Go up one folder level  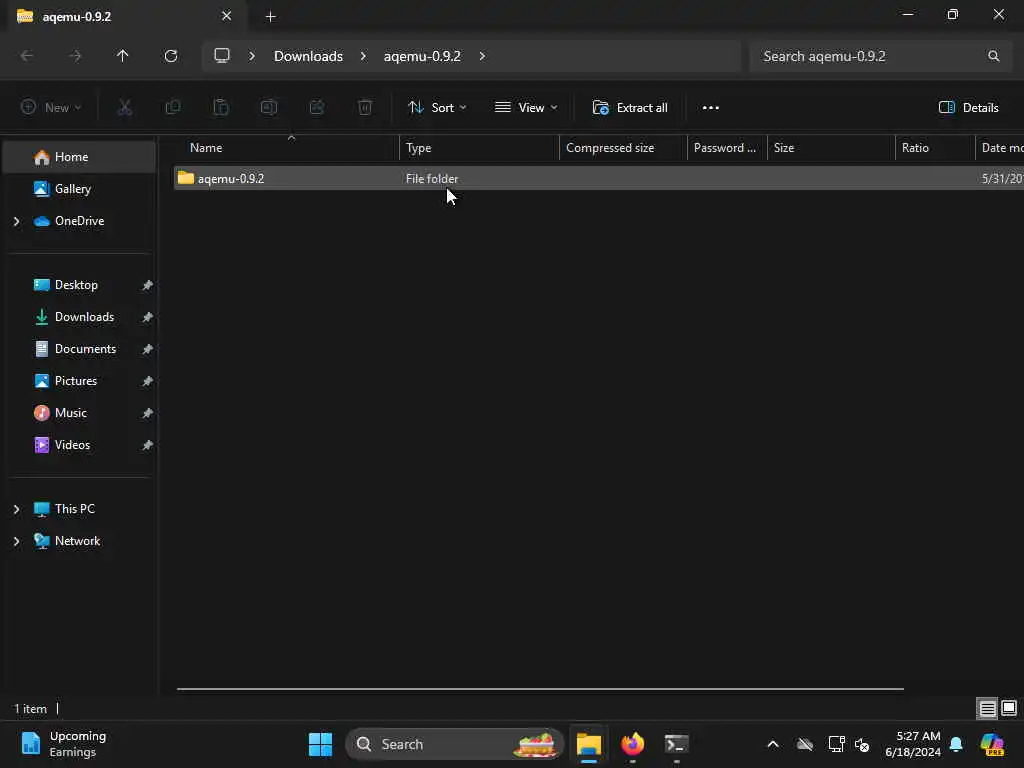point(123,56)
